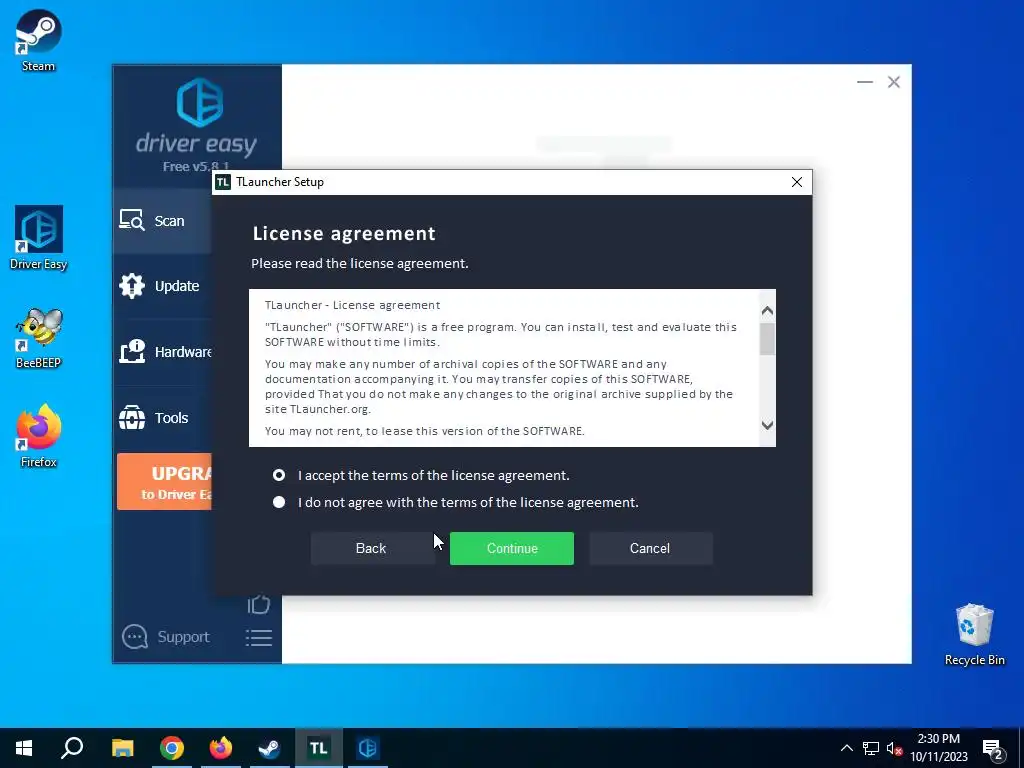This screenshot has height=768, width=1024.
Task: Click the green Continue button
Action: (511, 548)
